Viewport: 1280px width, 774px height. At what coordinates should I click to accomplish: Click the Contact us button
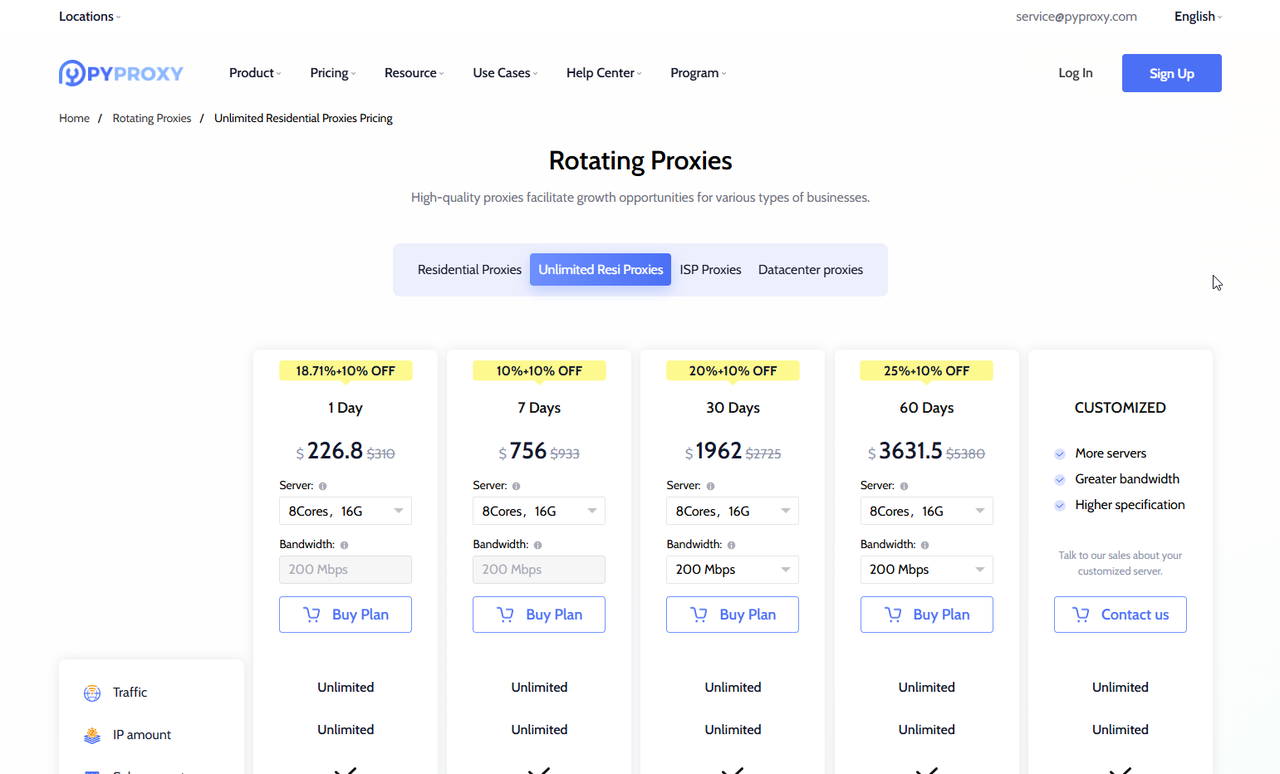pyautogui.click(x=1120, y=615)
